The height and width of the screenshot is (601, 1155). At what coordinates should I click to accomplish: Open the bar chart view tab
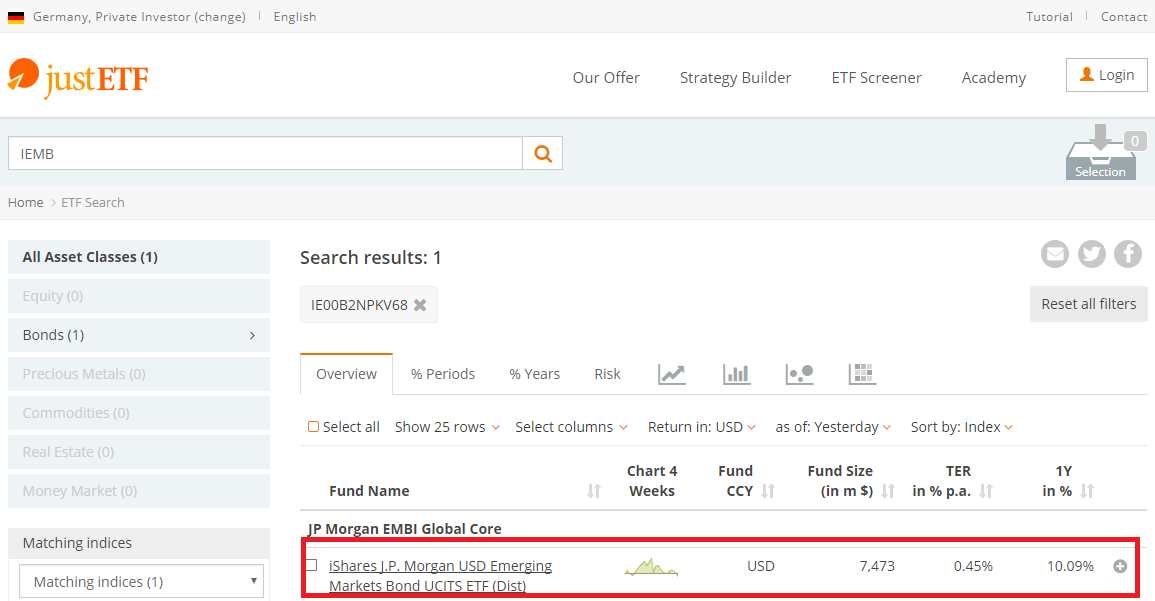point(737,374)
